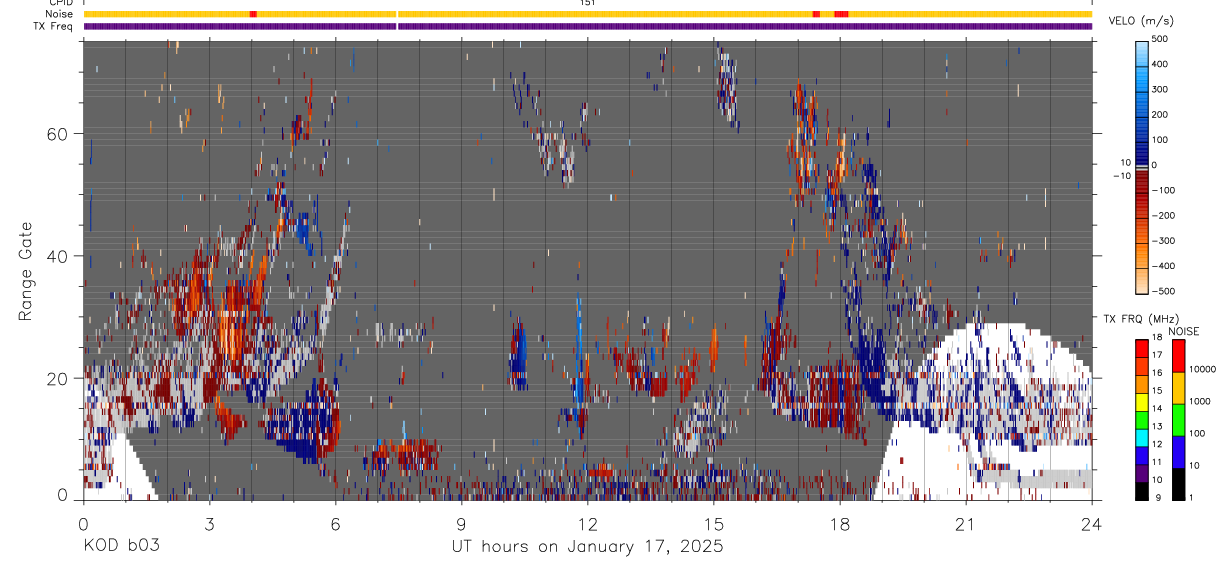Click the 12 tick label on UT hours axis

click(587, 523)
